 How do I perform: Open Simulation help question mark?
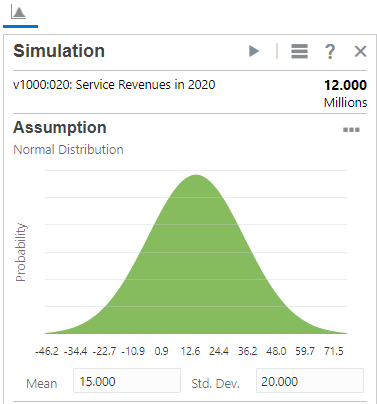[x=330, y=51]
